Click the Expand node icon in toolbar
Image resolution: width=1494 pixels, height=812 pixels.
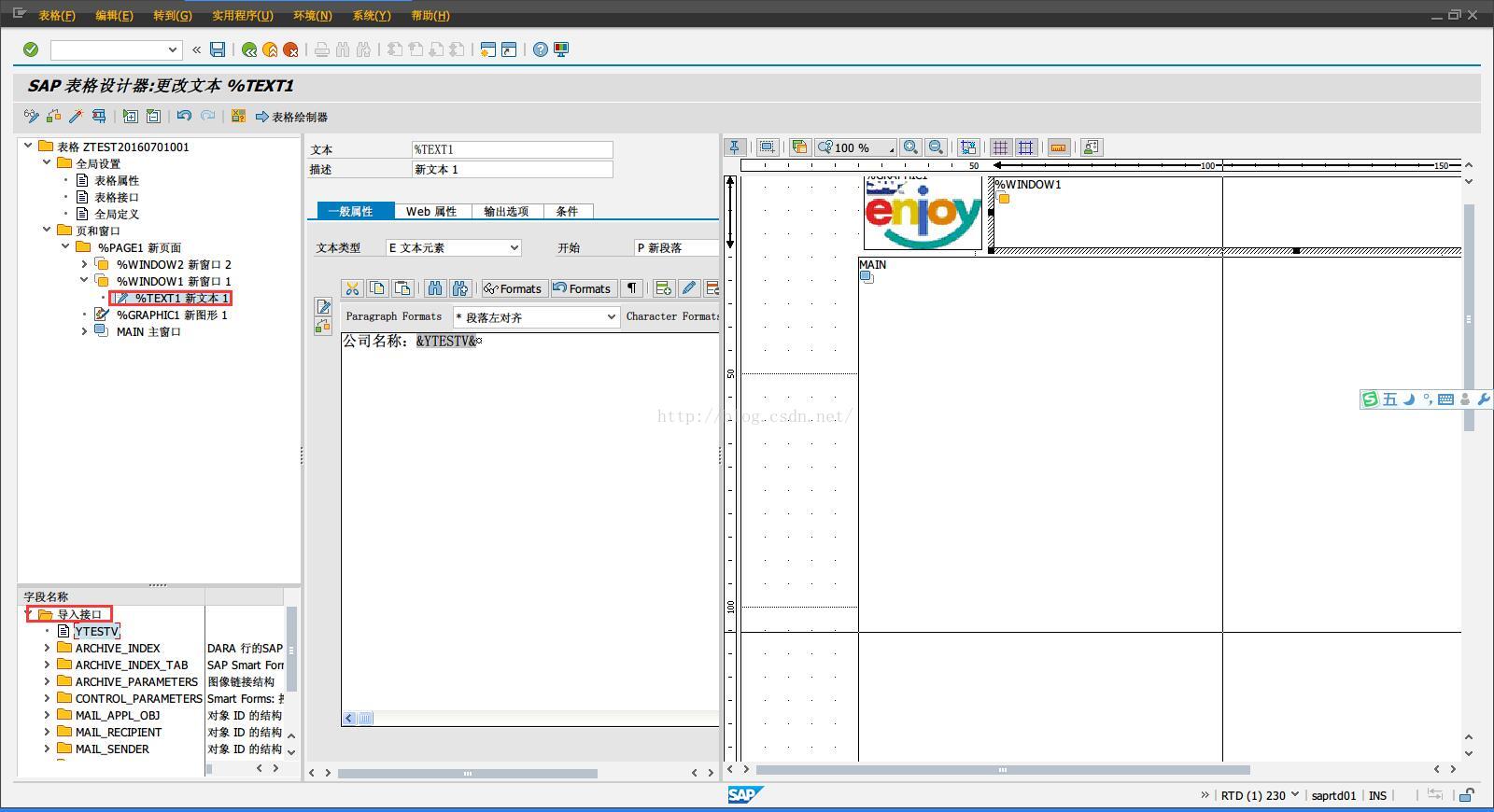tap(131, 117)
